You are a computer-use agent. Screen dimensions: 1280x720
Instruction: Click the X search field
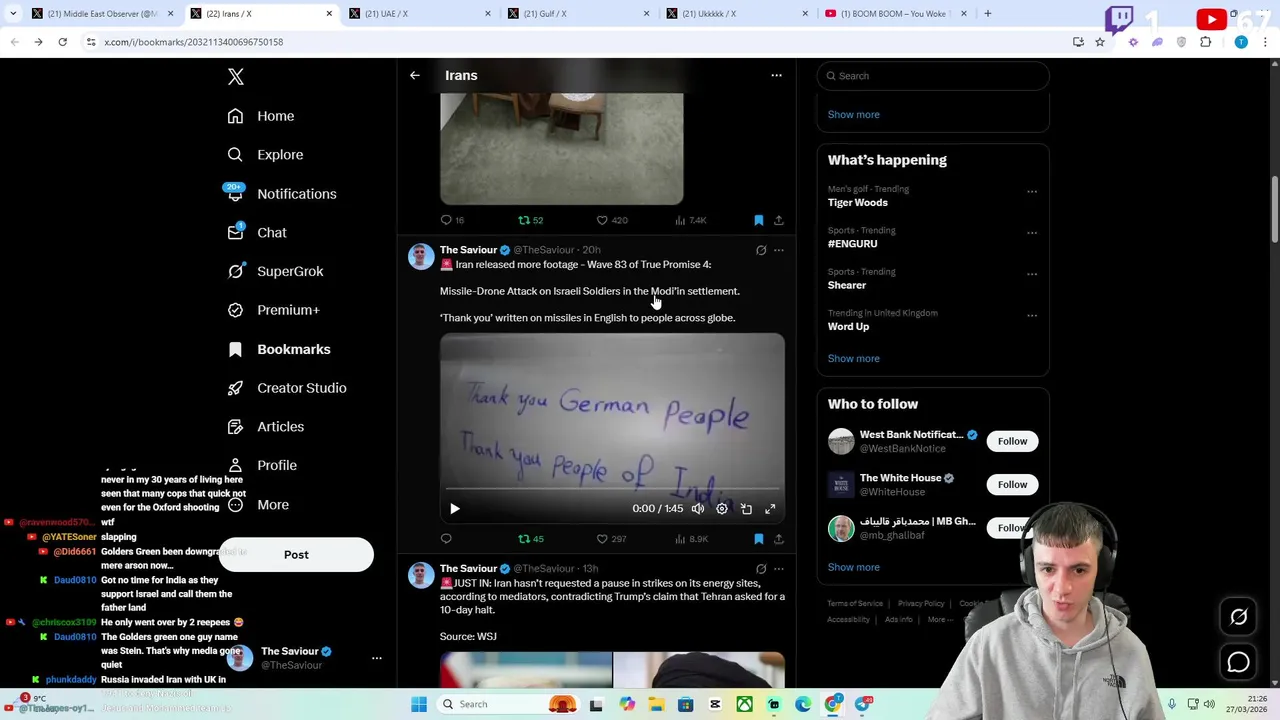coord(932,76)
